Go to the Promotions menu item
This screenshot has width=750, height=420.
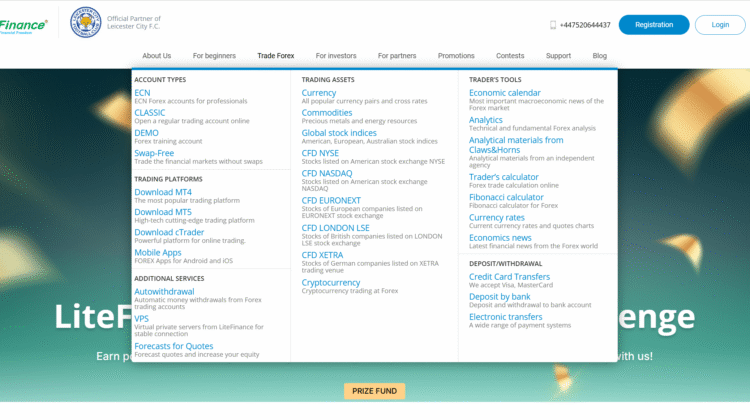pos(456,56)
